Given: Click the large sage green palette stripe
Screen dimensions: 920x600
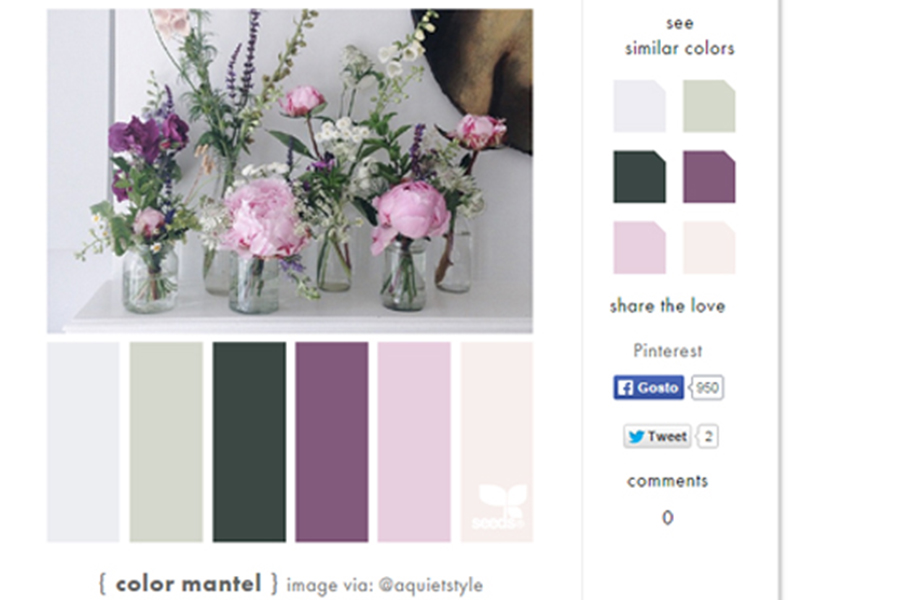Looking at the screenshot, I should [x=167, y=442].
